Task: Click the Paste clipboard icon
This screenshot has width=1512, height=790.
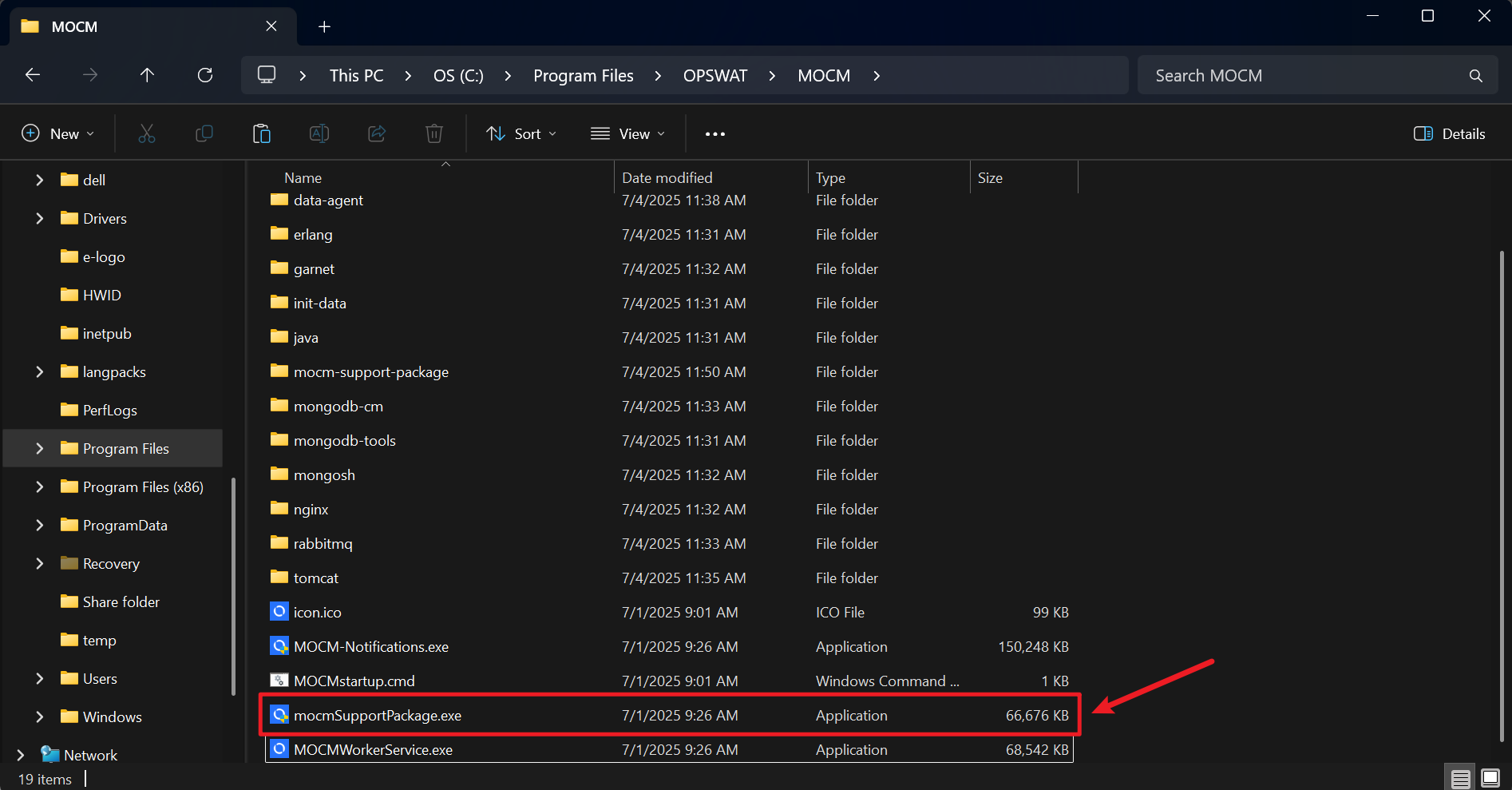Action: (x=262, y=133)
